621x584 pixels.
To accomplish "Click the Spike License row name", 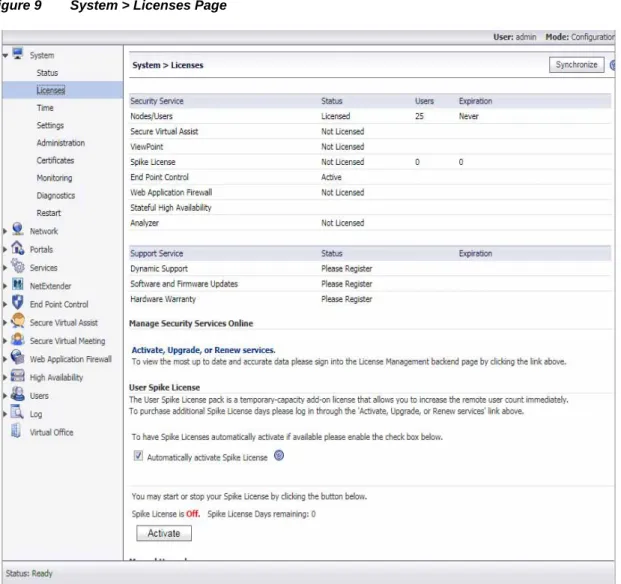I will (x=152, y=162).
